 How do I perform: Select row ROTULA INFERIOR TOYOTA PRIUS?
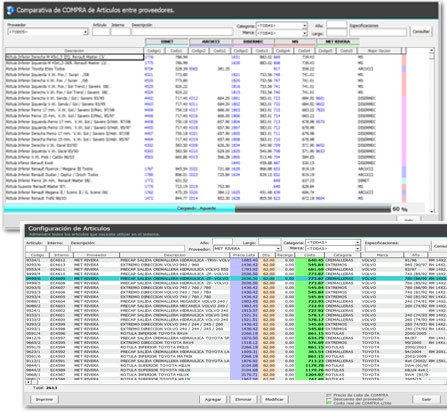236,347
